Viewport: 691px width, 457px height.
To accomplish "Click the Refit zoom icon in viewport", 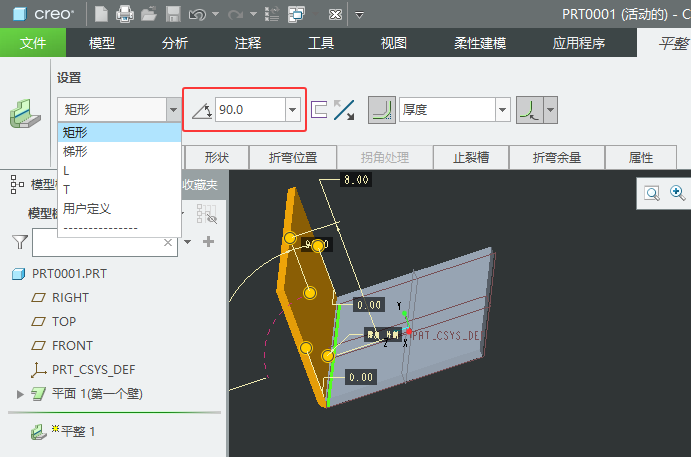I will pos(652,193).
